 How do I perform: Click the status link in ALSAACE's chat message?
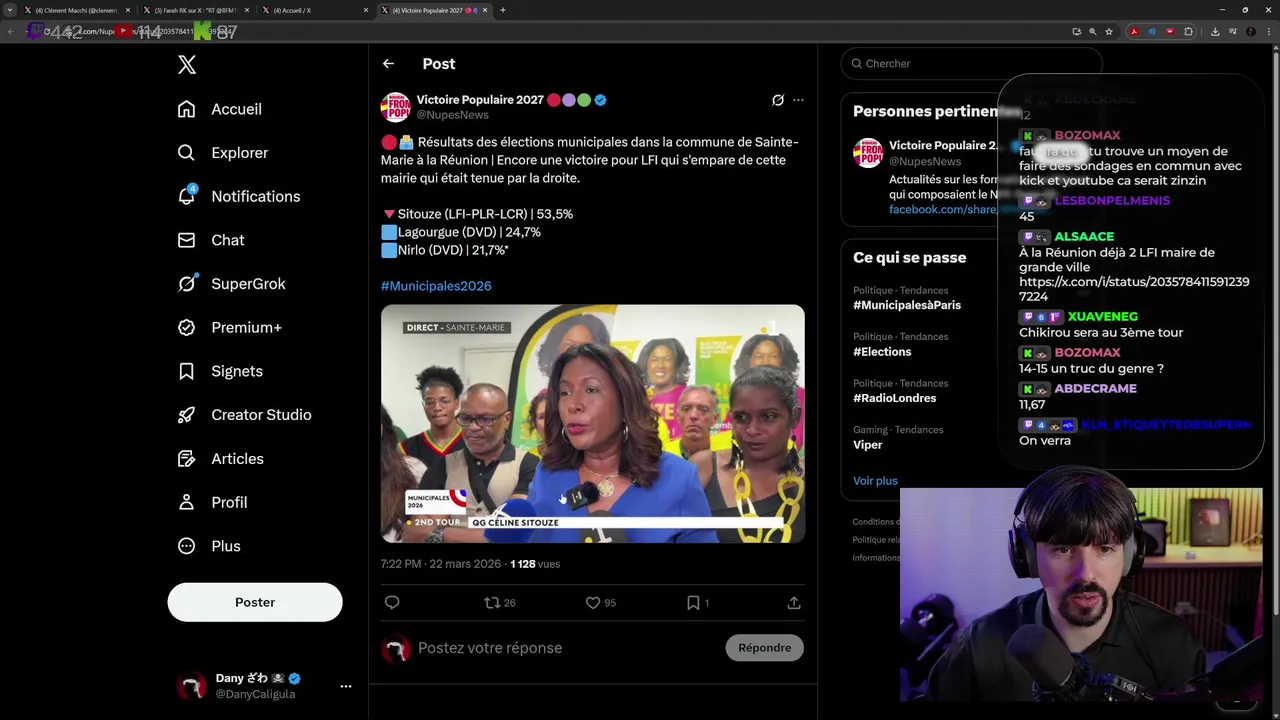pyautogui.click(x=1134, y=289)
